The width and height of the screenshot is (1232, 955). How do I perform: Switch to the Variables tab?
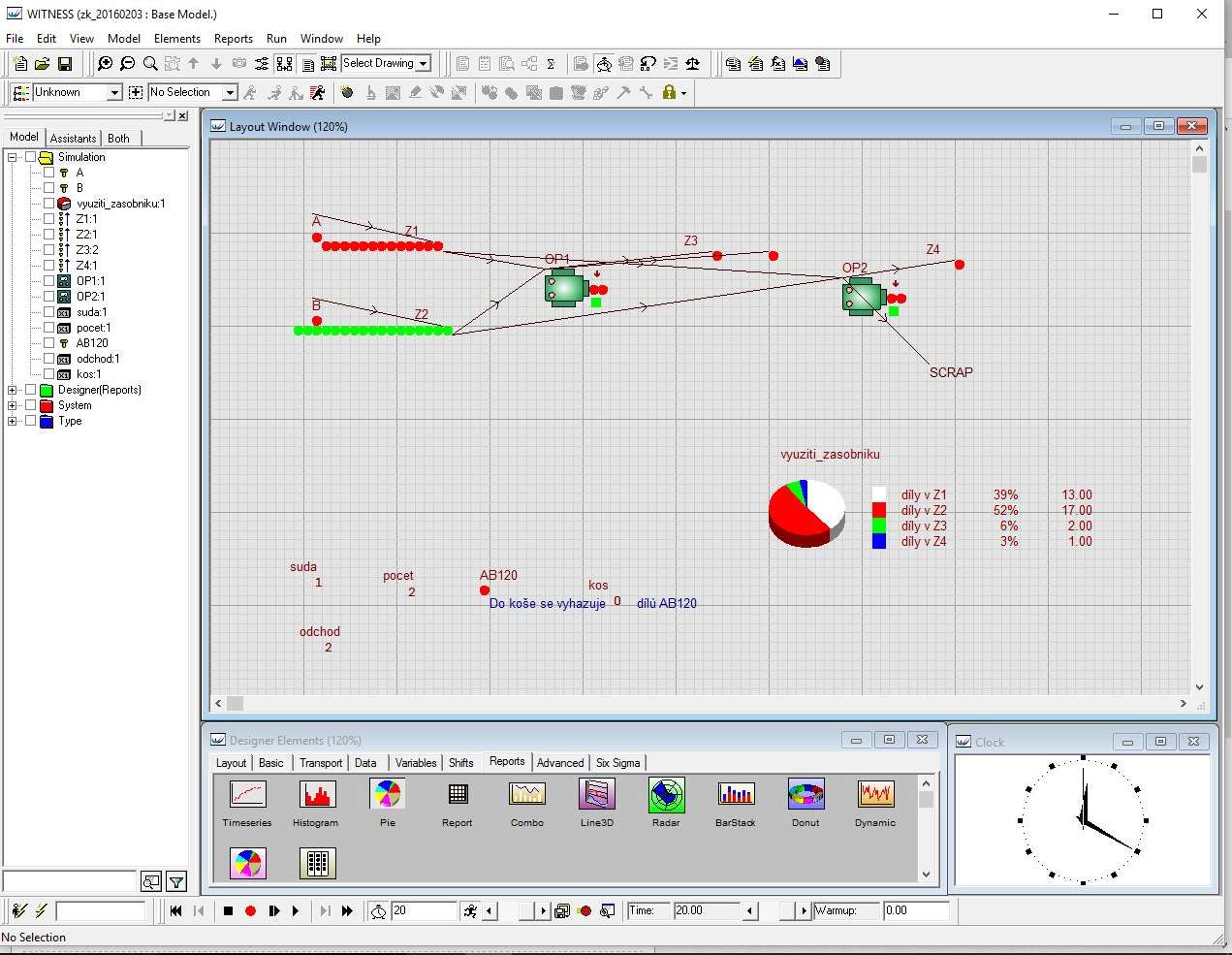416,763
